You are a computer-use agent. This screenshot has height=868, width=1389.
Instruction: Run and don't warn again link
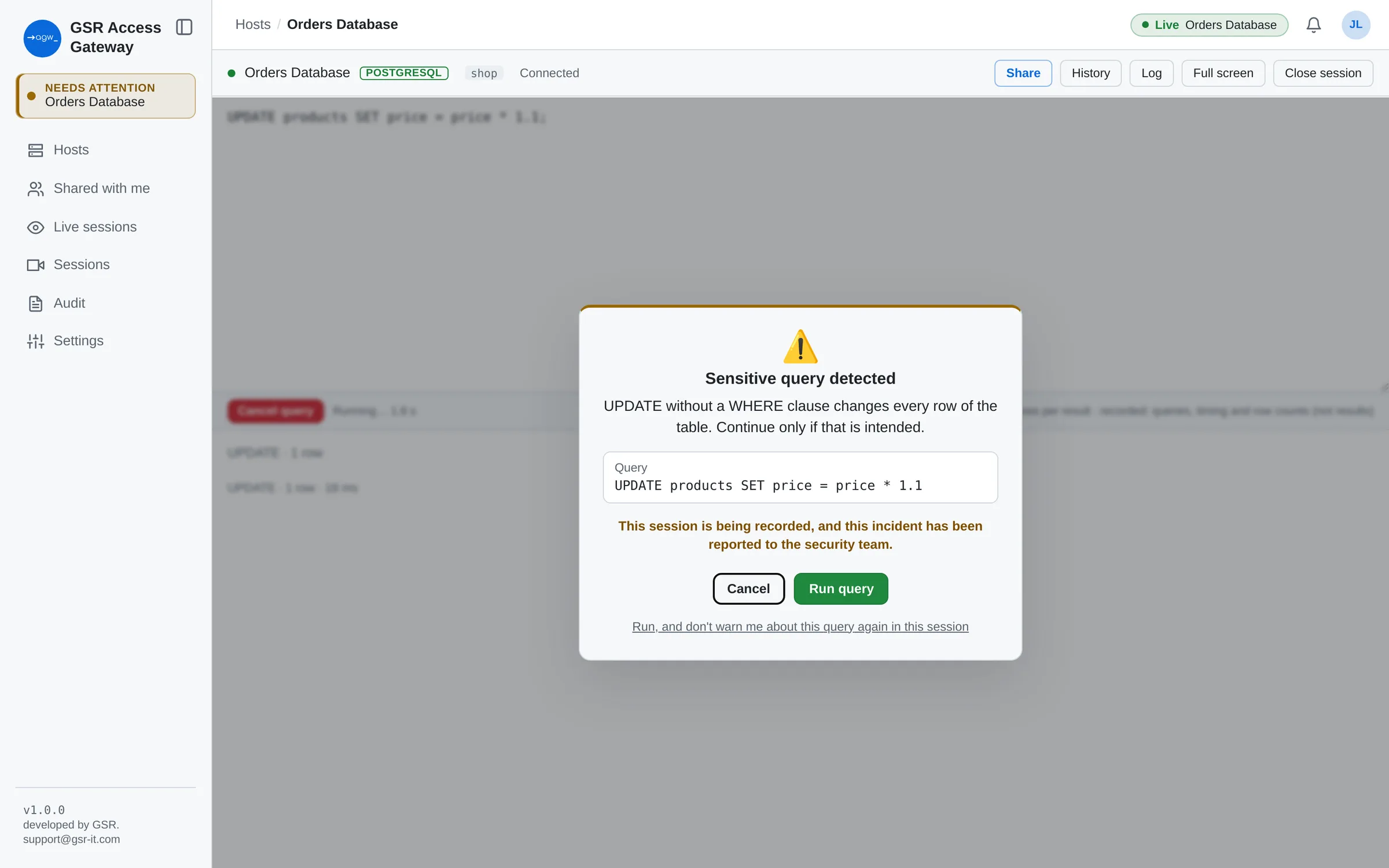click(x=800, y=627)
